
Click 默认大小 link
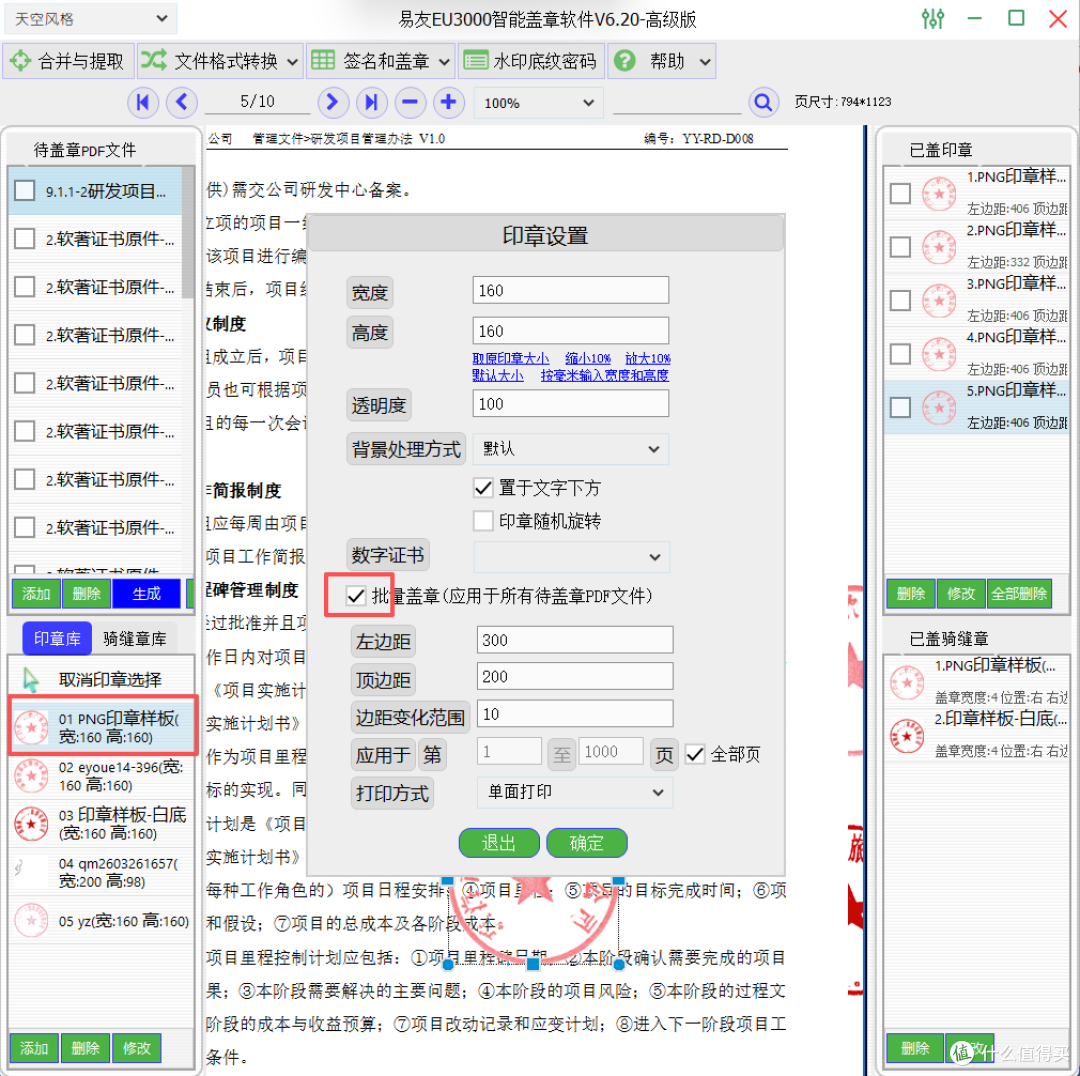(x=497, y=375)
